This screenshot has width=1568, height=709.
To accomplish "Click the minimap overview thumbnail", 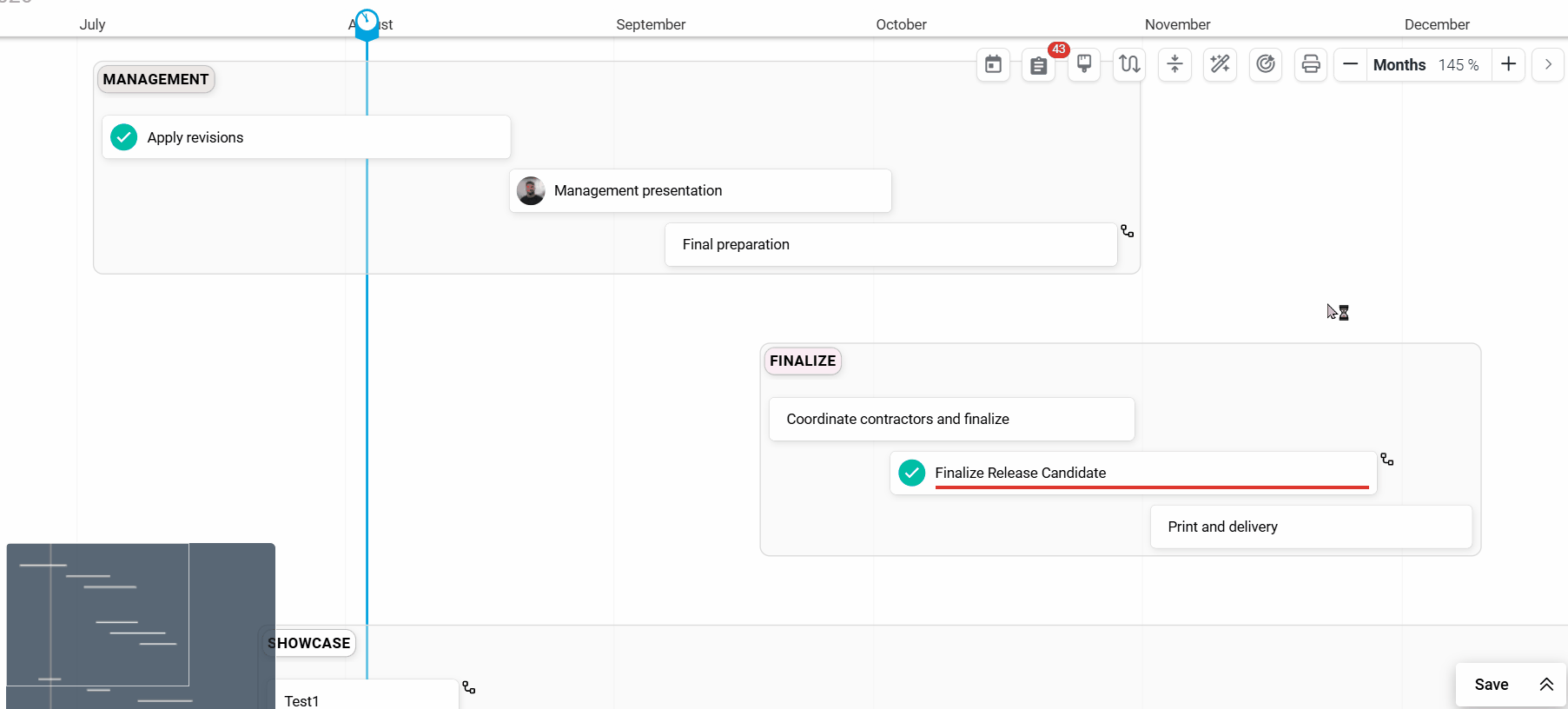I will pyautogui.click(x=141, y=626).
